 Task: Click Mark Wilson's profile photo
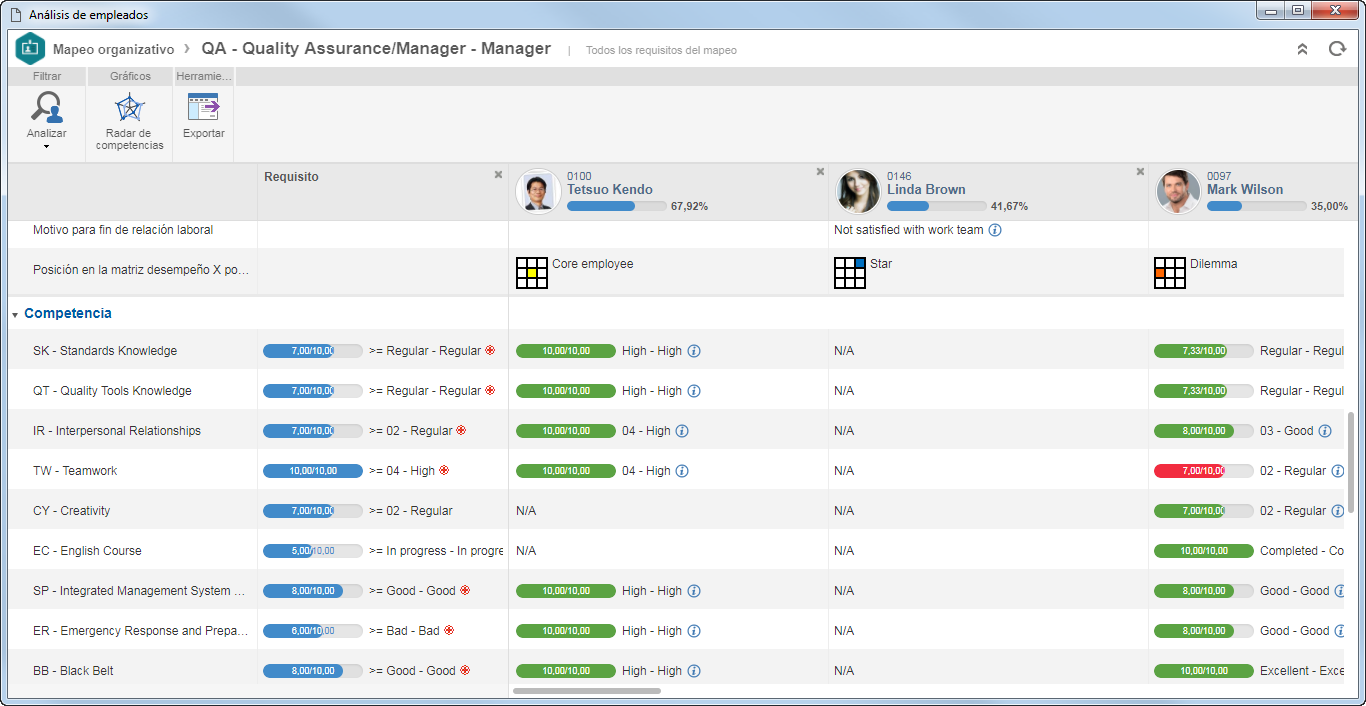[x=1178, y=191]
